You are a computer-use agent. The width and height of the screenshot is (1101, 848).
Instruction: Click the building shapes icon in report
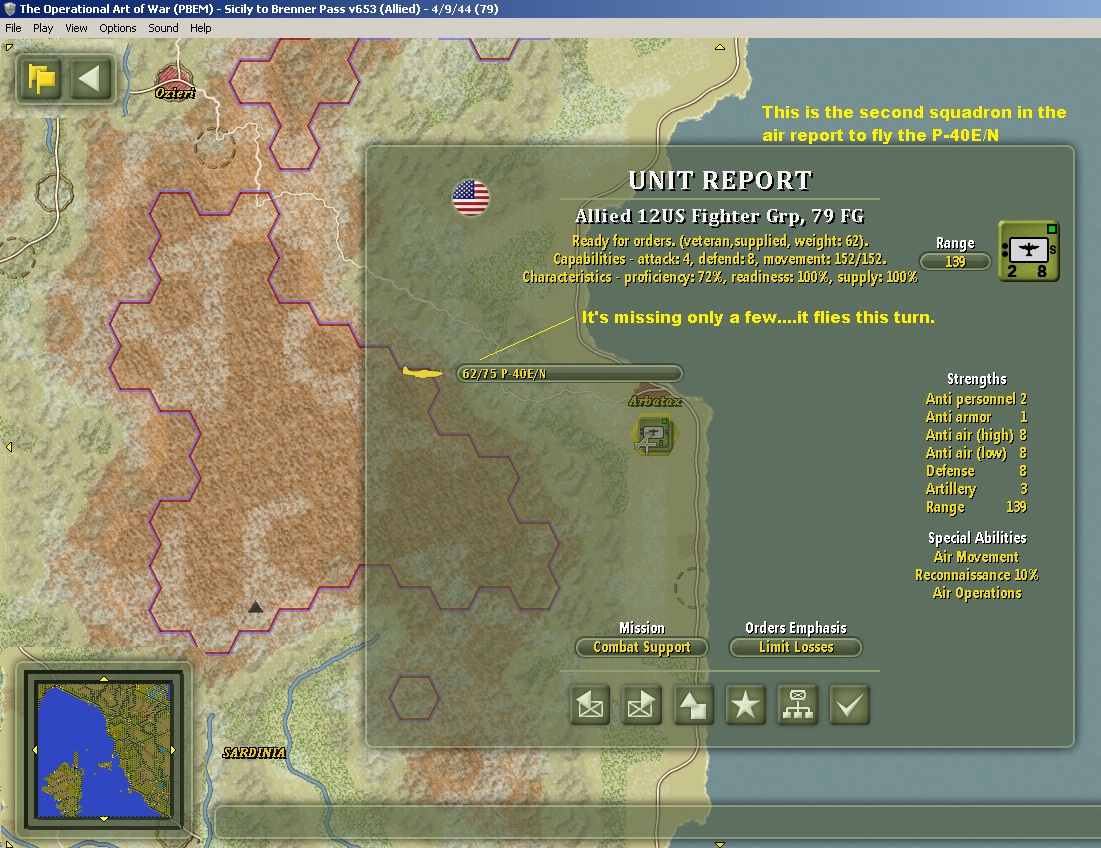[693, 705]
